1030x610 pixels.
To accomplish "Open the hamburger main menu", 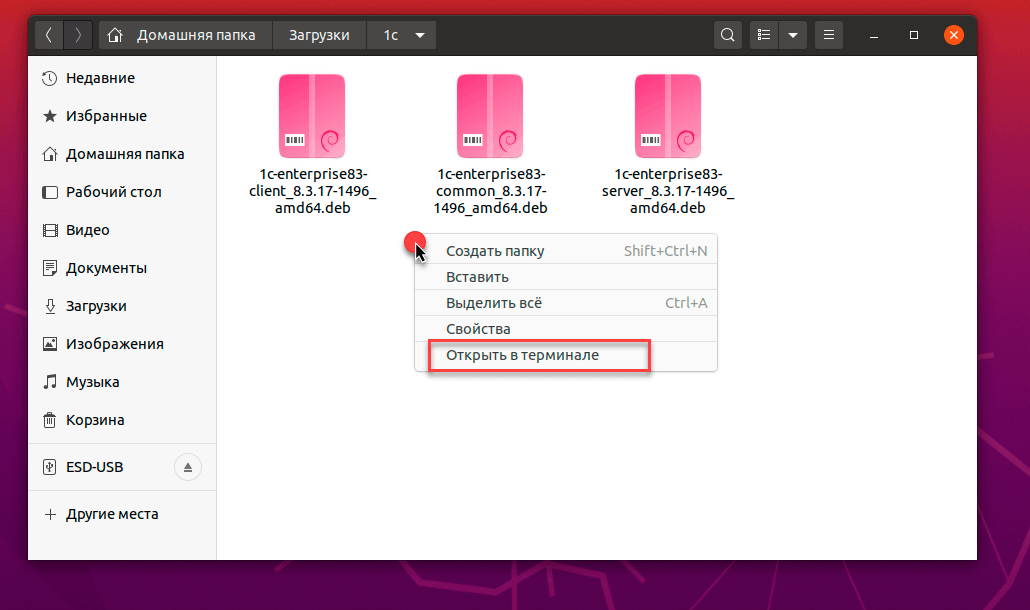I will coord(829,35).
